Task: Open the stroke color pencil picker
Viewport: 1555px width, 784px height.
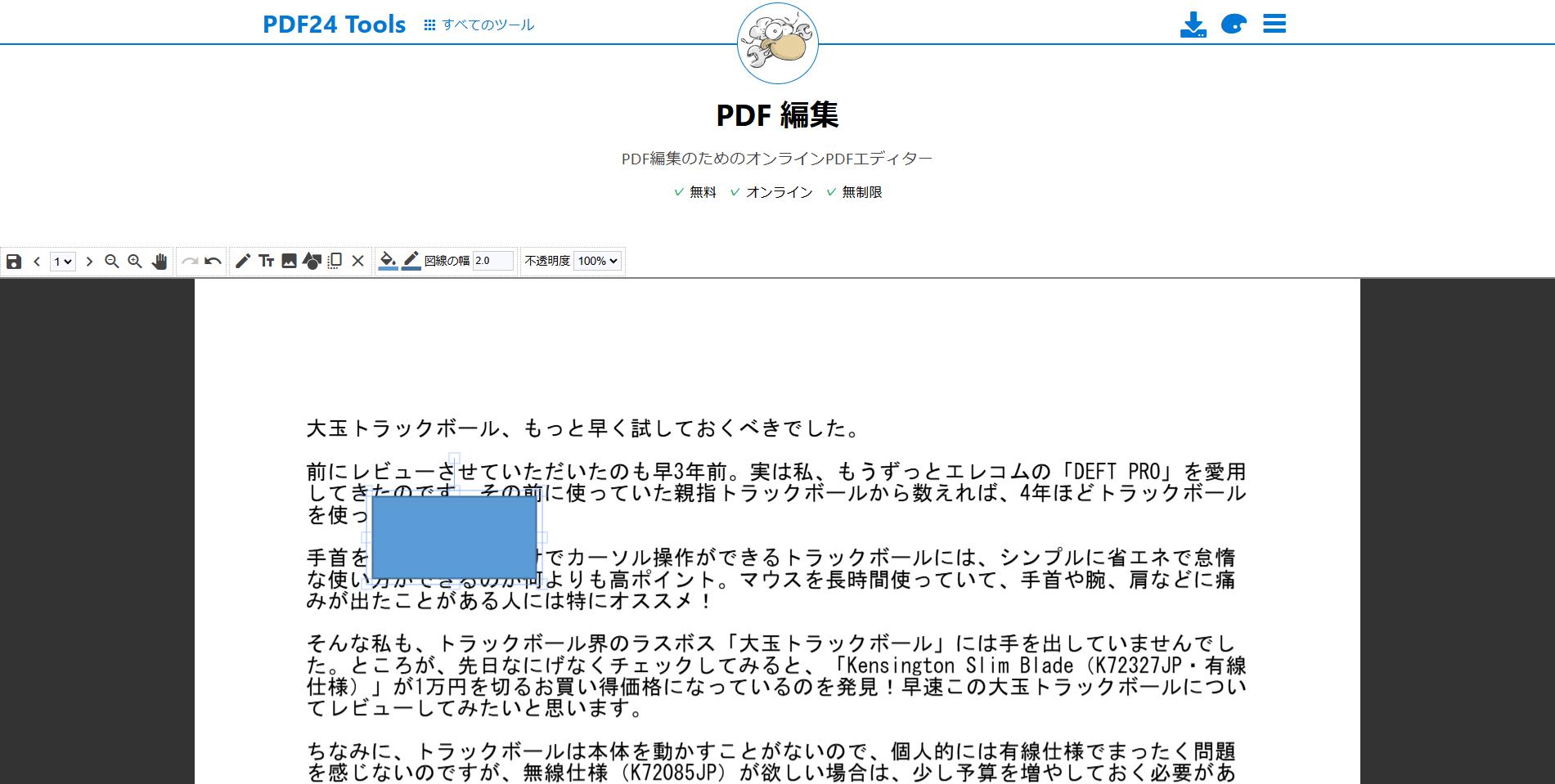Action: 411,261
